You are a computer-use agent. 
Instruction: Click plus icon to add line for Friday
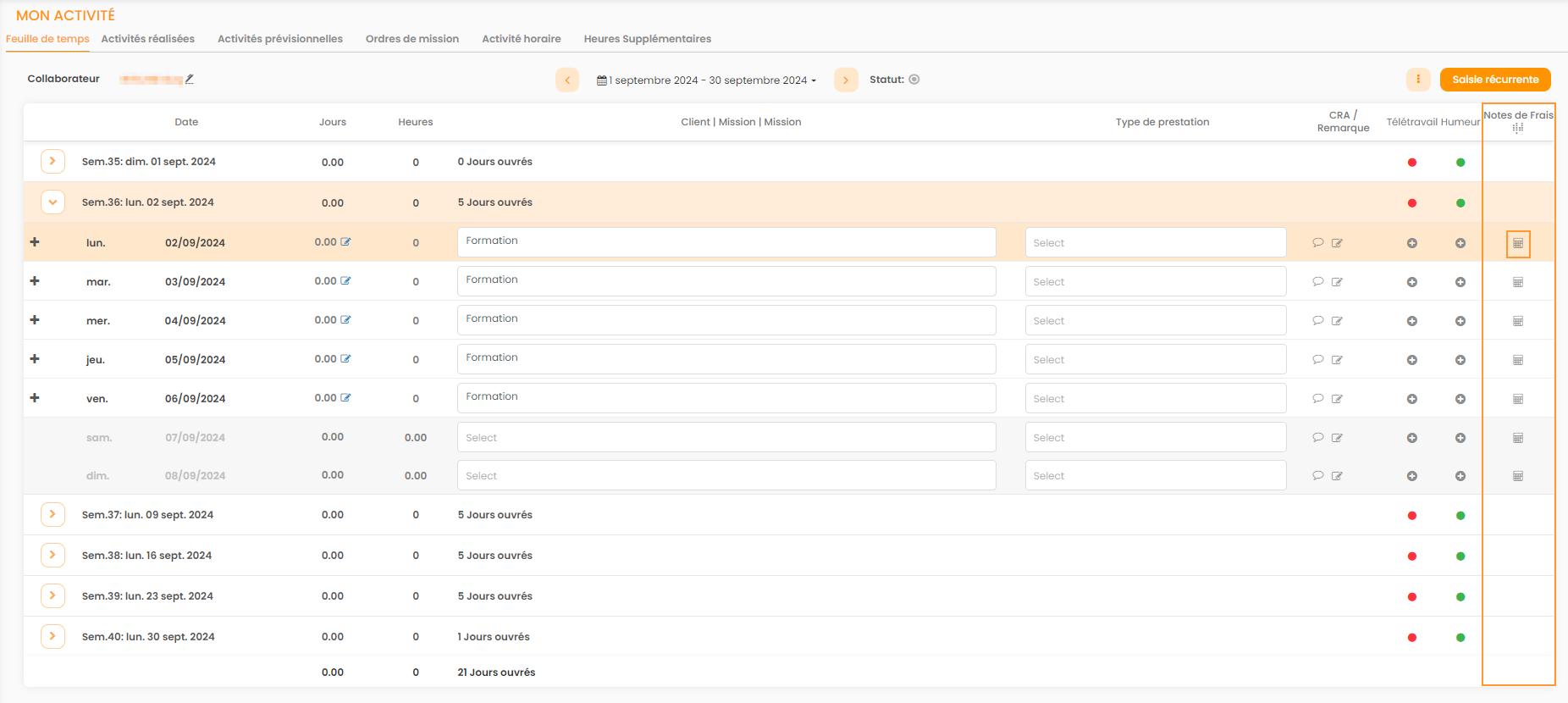click(x=35, y=398)
